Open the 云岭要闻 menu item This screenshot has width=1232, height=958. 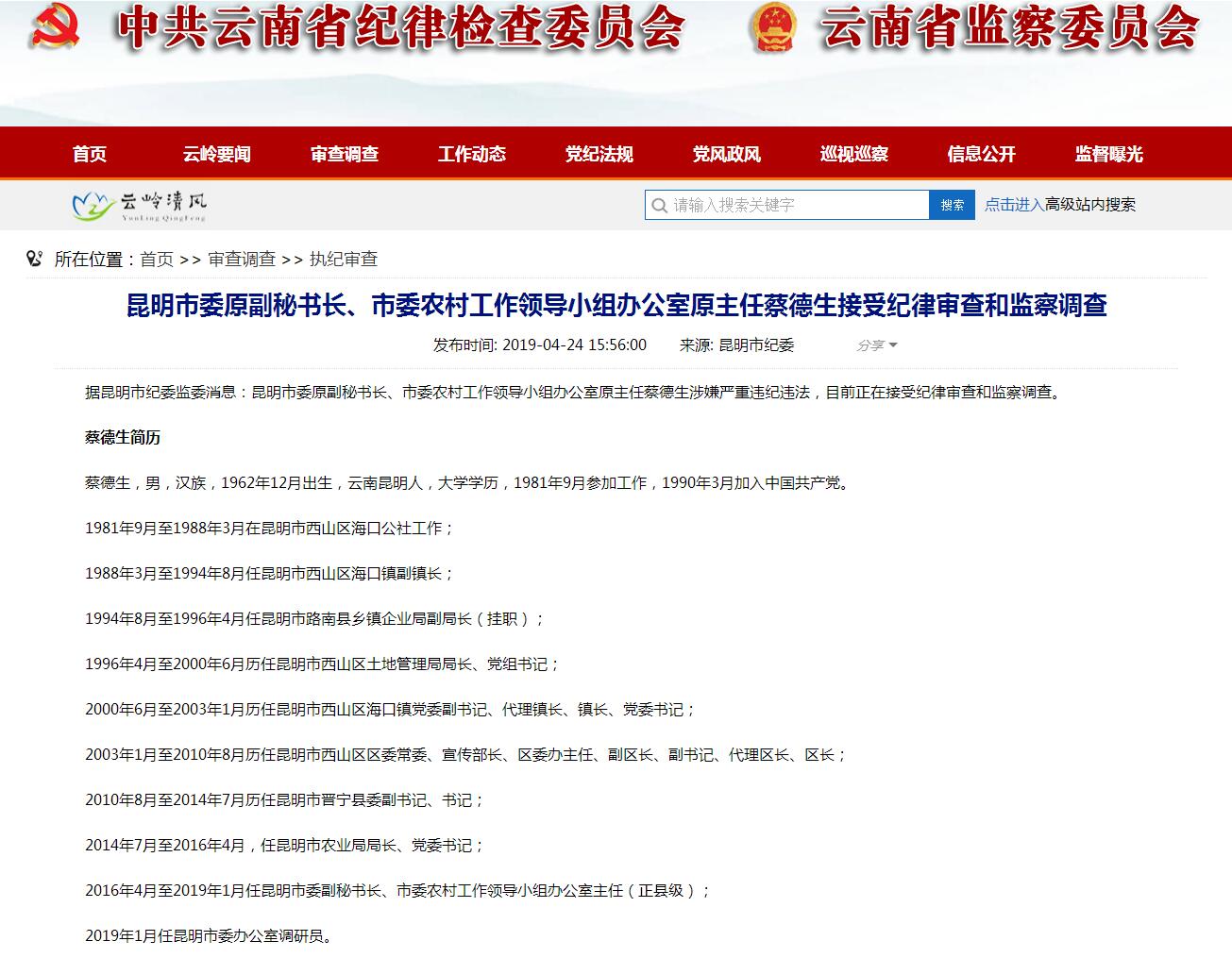tap(217, 154)
